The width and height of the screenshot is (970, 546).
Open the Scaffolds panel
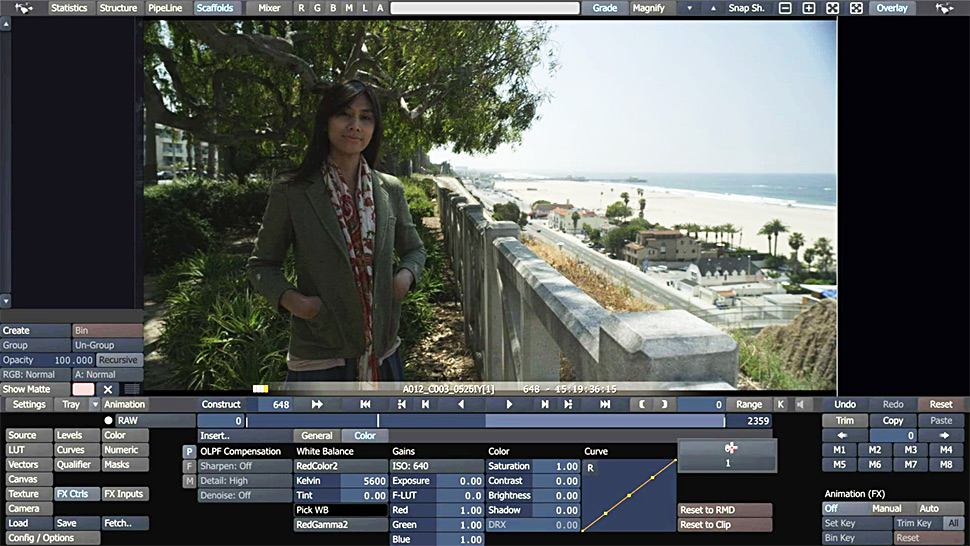215,8
